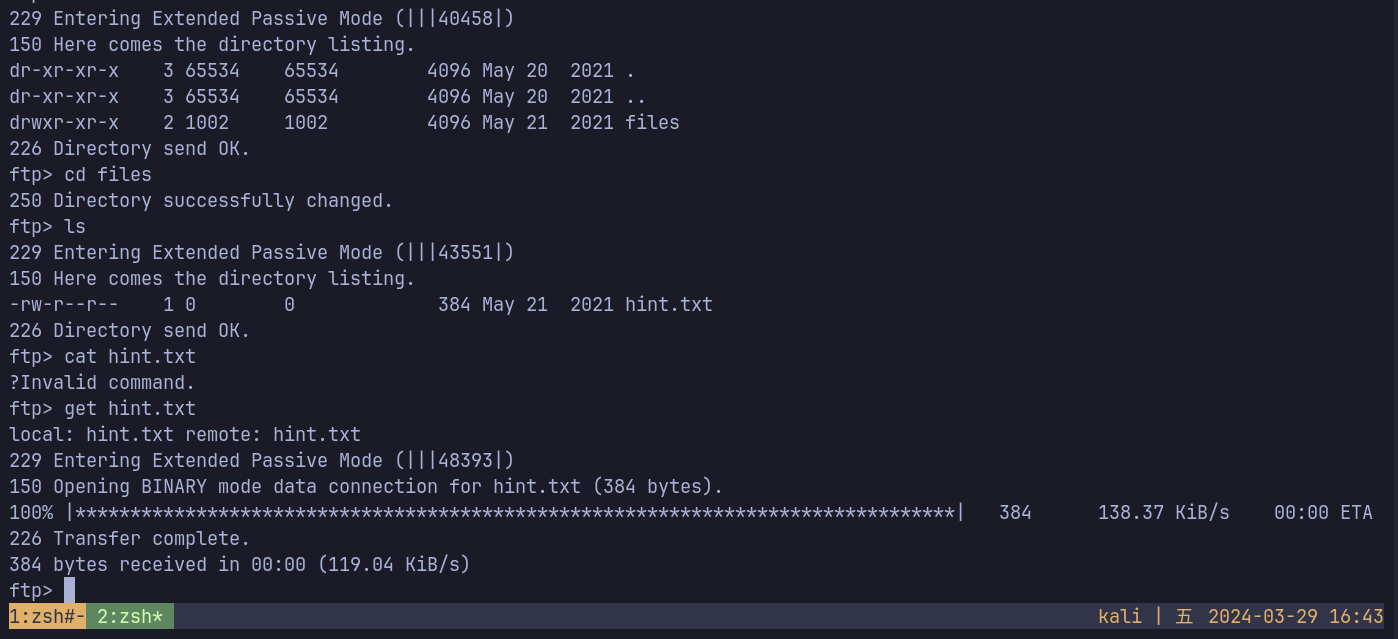Viewport: 1398px width, 639px height.
Task: Click the "226 Transfer complete." line
Action: [x=130, y=539]
